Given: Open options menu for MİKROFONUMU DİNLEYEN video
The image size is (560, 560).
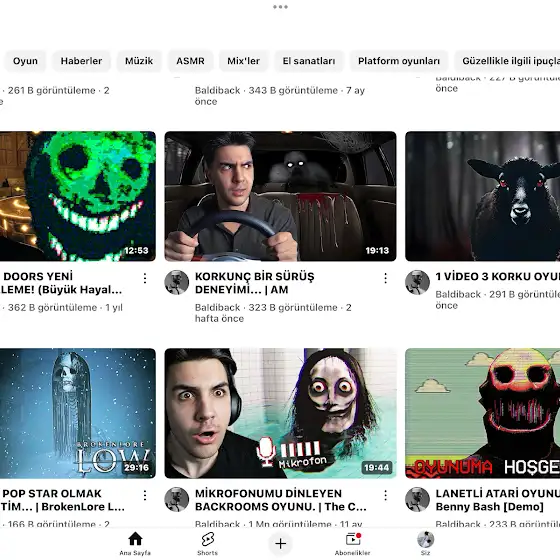Looking at the screenshot, I should [385, 495].
